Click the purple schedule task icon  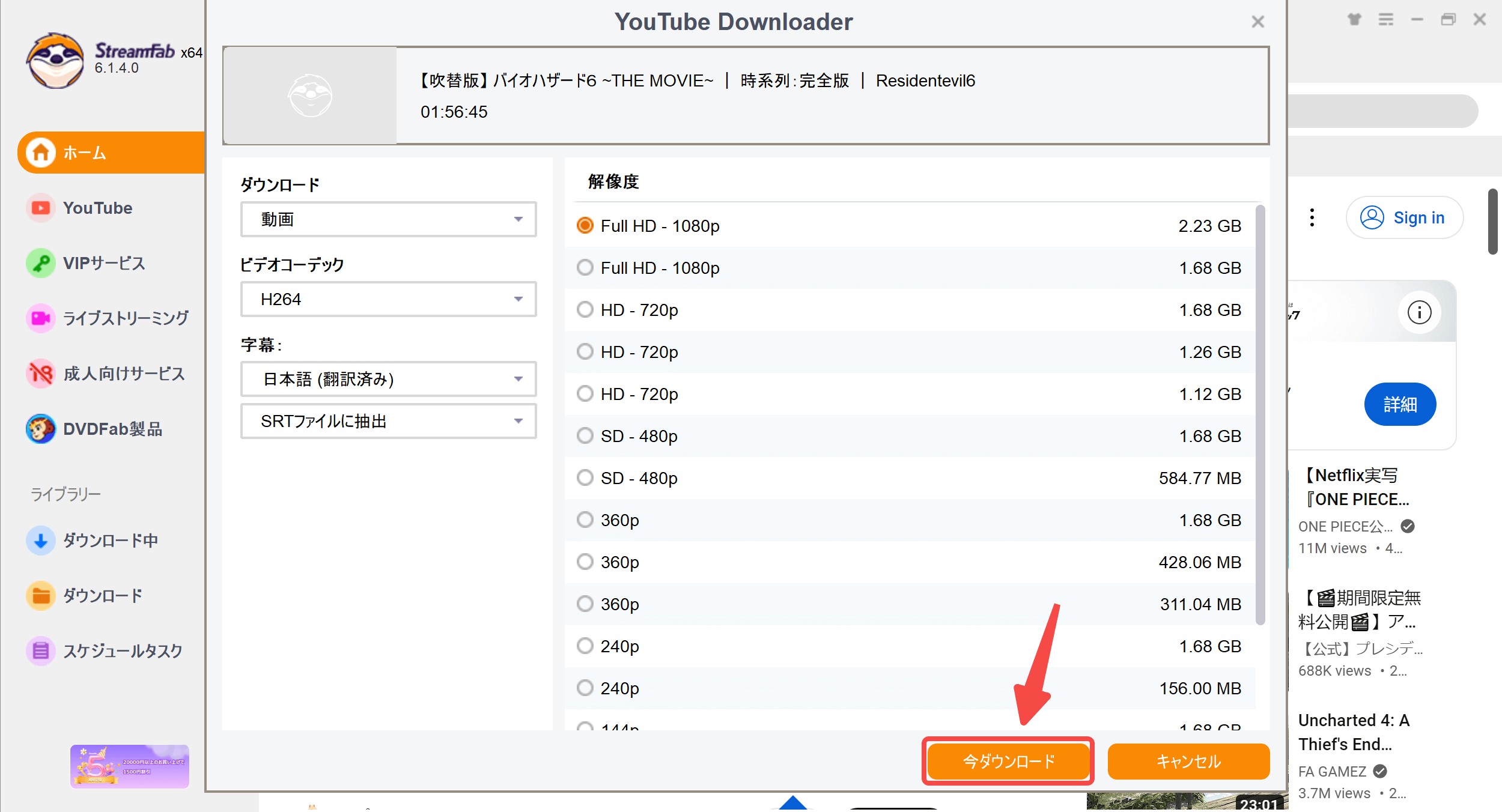(40, 651)
